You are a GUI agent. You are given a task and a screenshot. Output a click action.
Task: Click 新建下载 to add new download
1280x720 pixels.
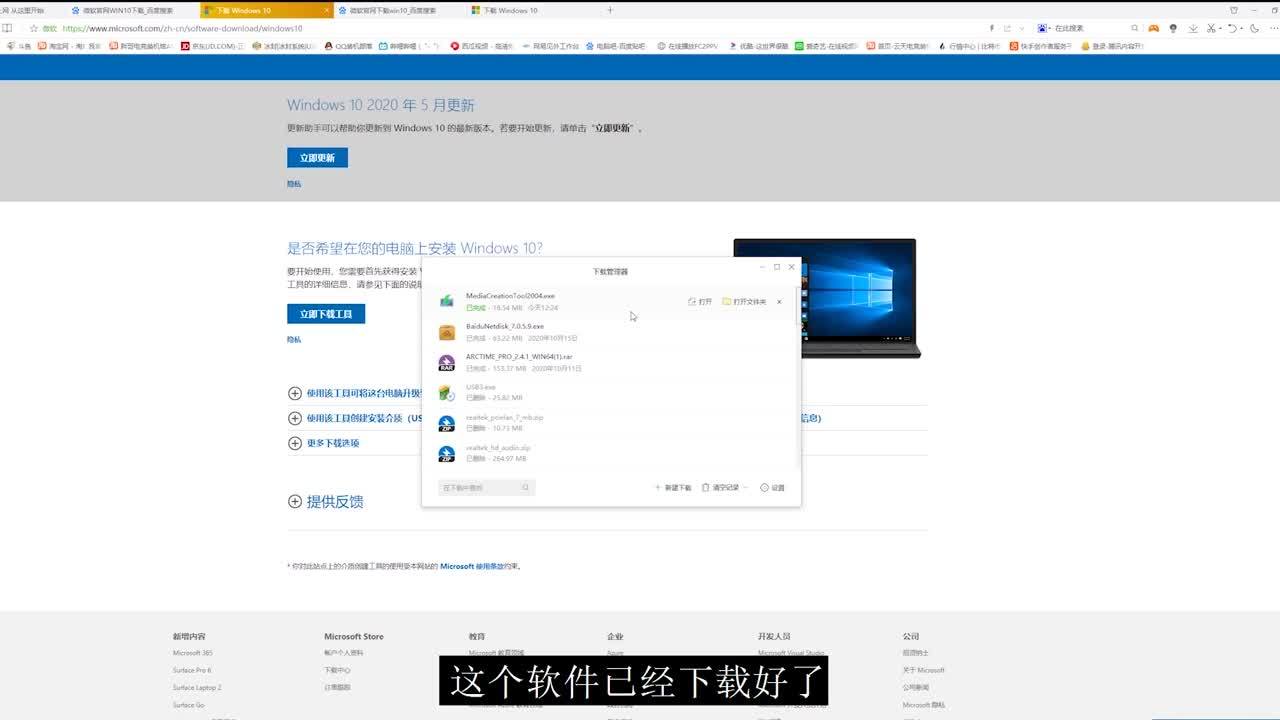point(673,488)
